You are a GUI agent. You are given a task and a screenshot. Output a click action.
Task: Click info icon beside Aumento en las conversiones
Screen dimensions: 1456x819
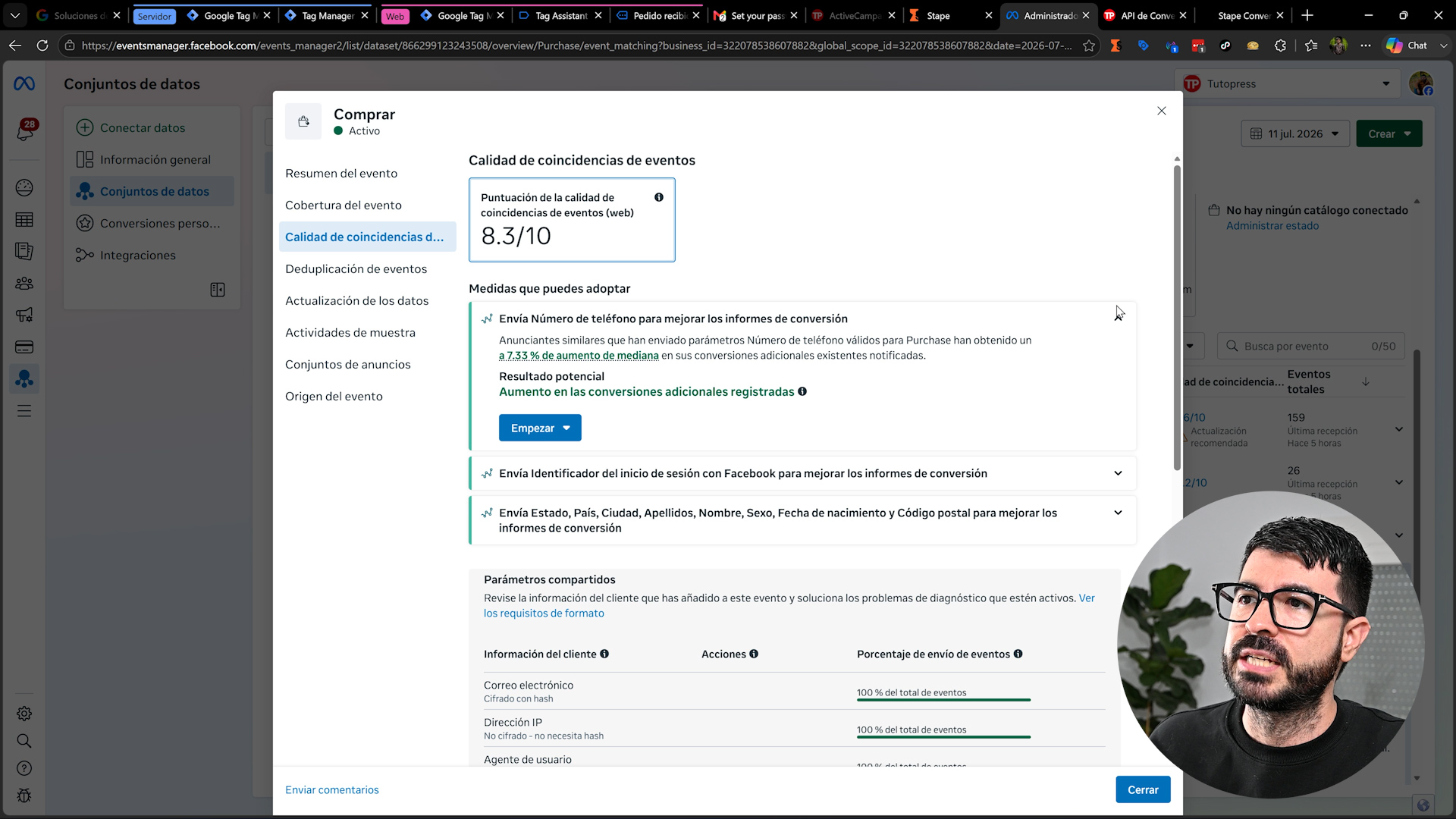[802, 391]
